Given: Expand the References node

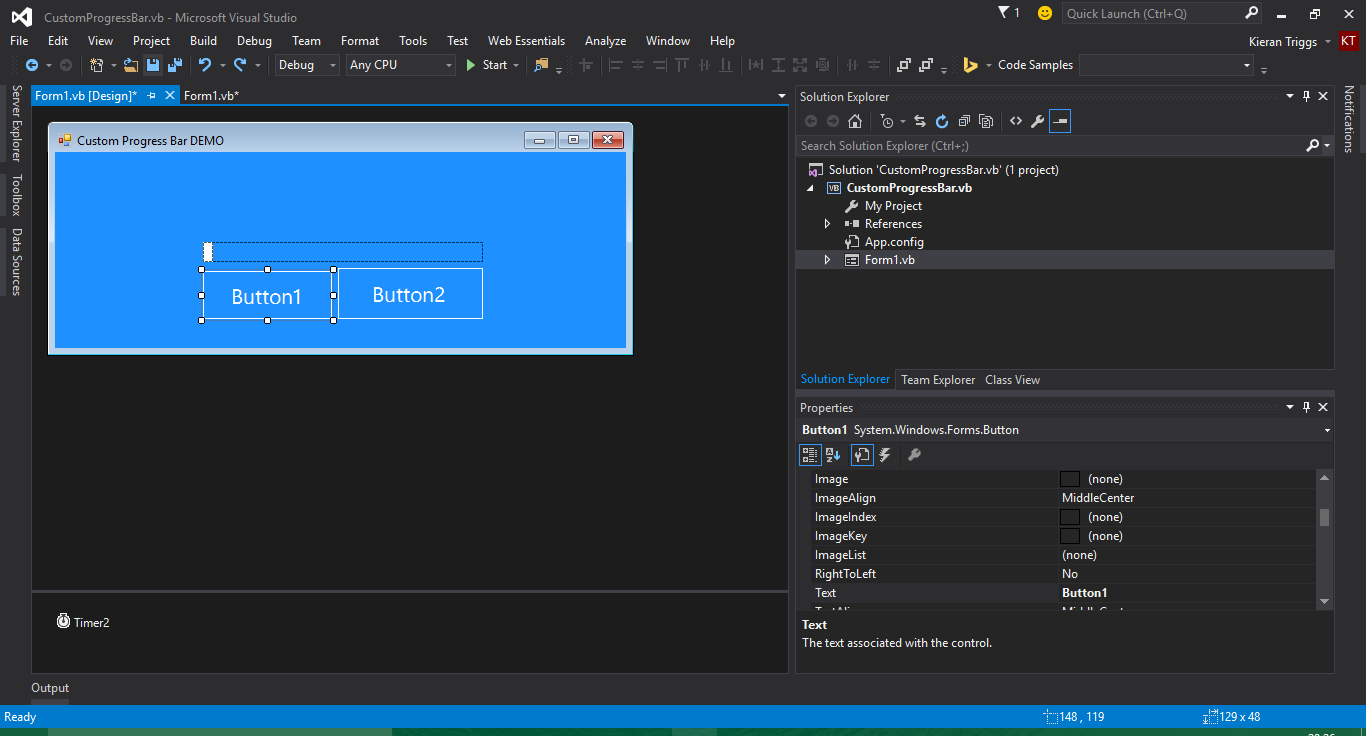Looking at the screenshot, I should tap(827, 224).
